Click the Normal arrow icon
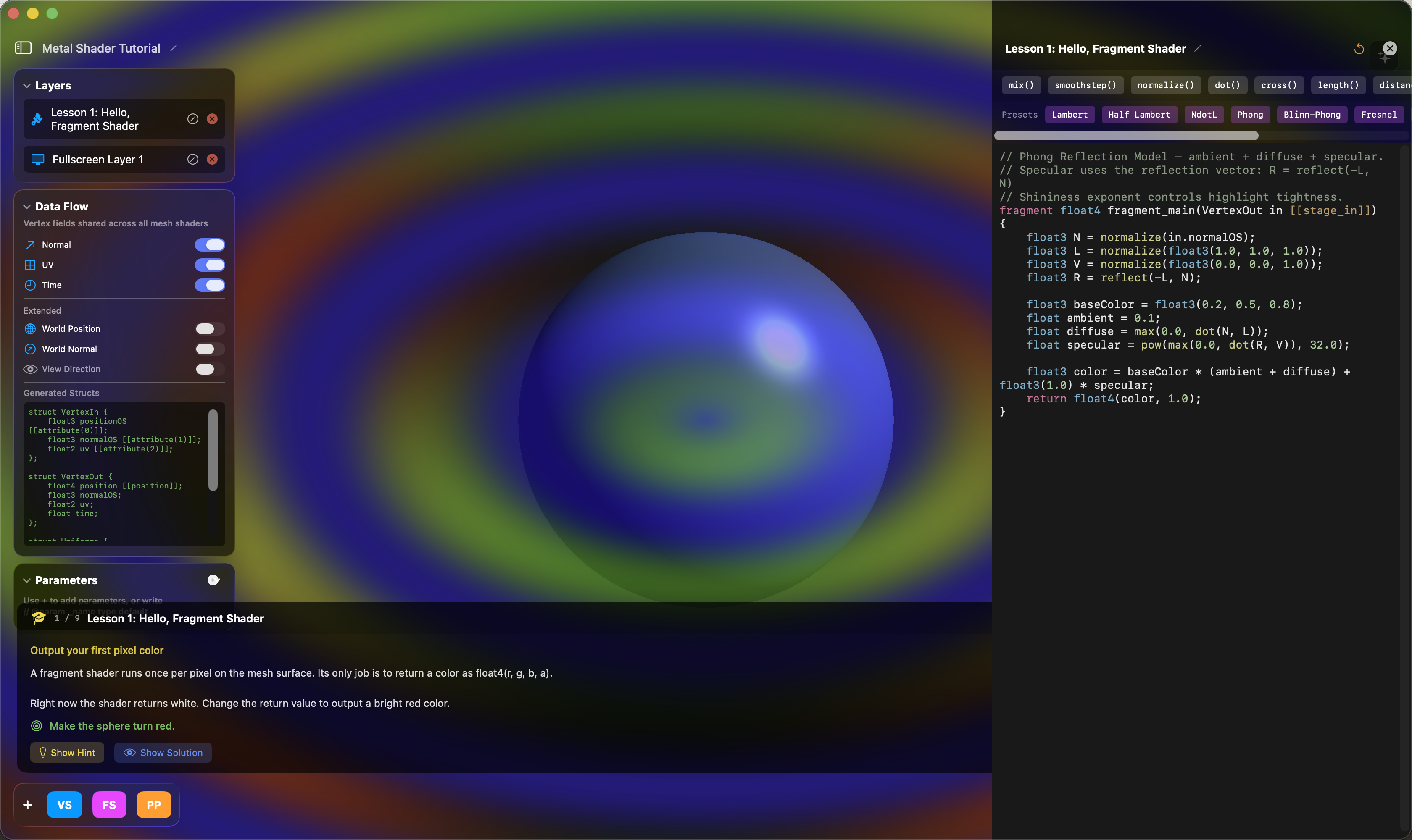 click(x=31, y=245)
